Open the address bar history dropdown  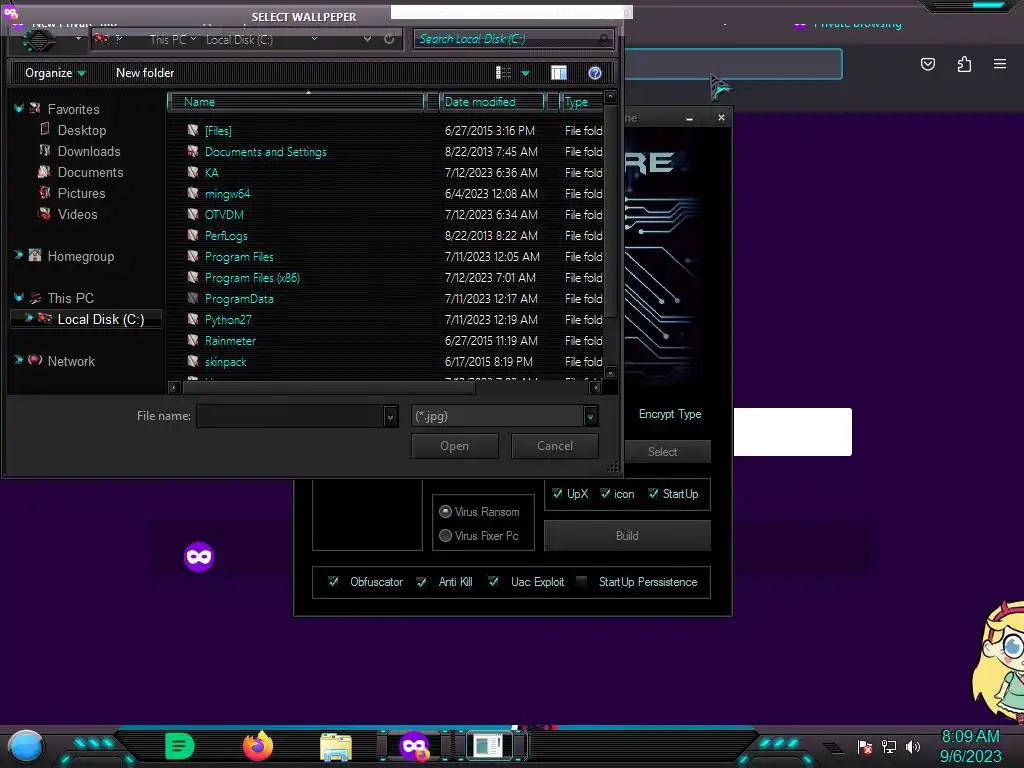(x=368, y=39)
